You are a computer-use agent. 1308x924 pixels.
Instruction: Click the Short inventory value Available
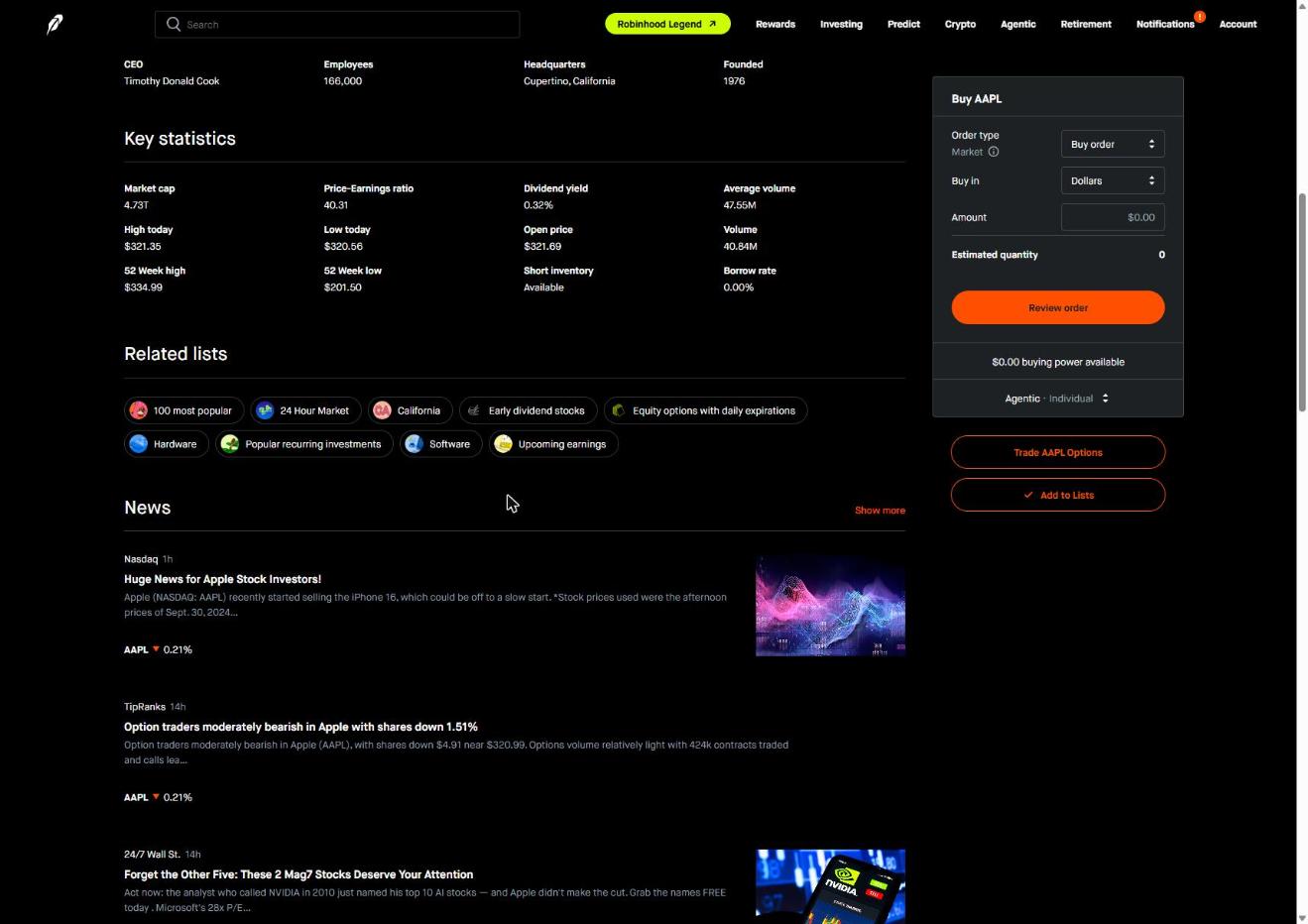tap(543, 288)
